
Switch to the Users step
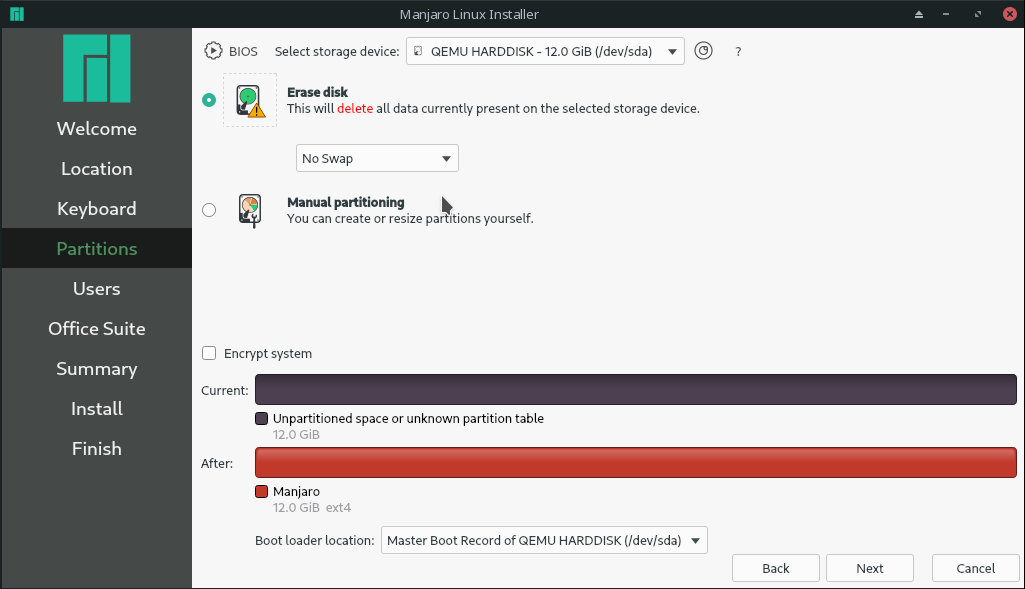[96, 288]
